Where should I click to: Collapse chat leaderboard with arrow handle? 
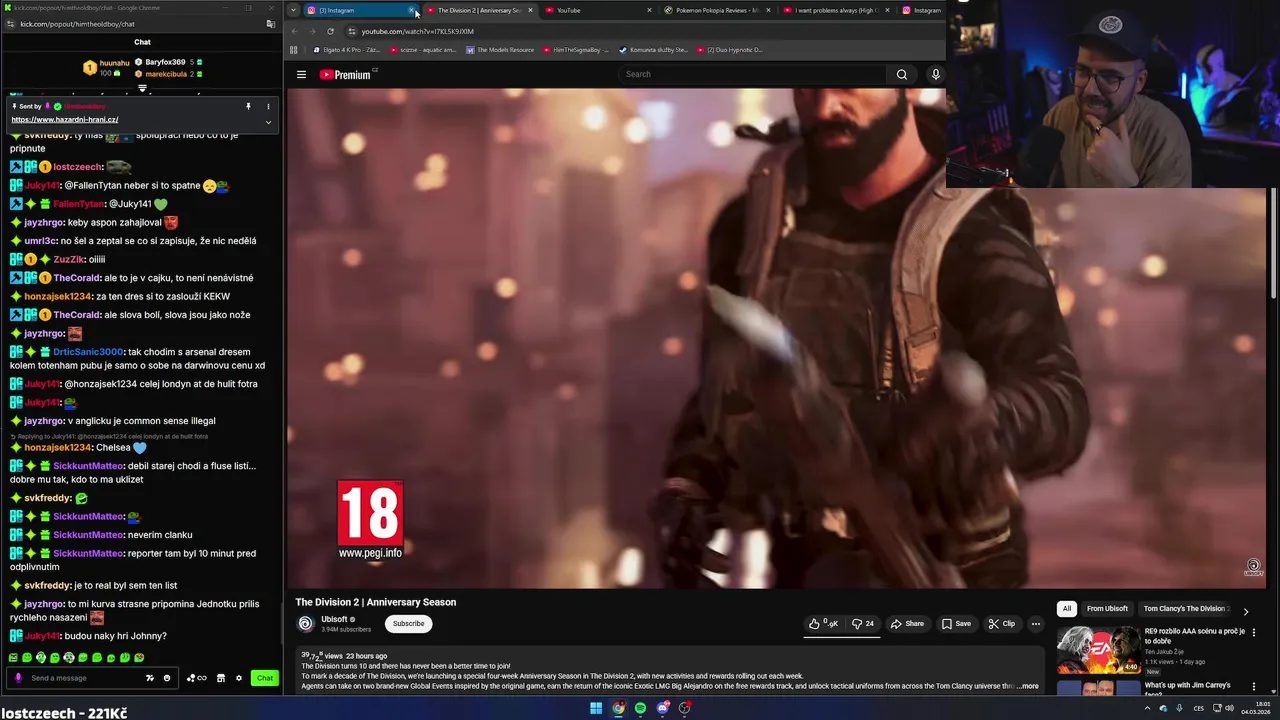click(142, 89)
